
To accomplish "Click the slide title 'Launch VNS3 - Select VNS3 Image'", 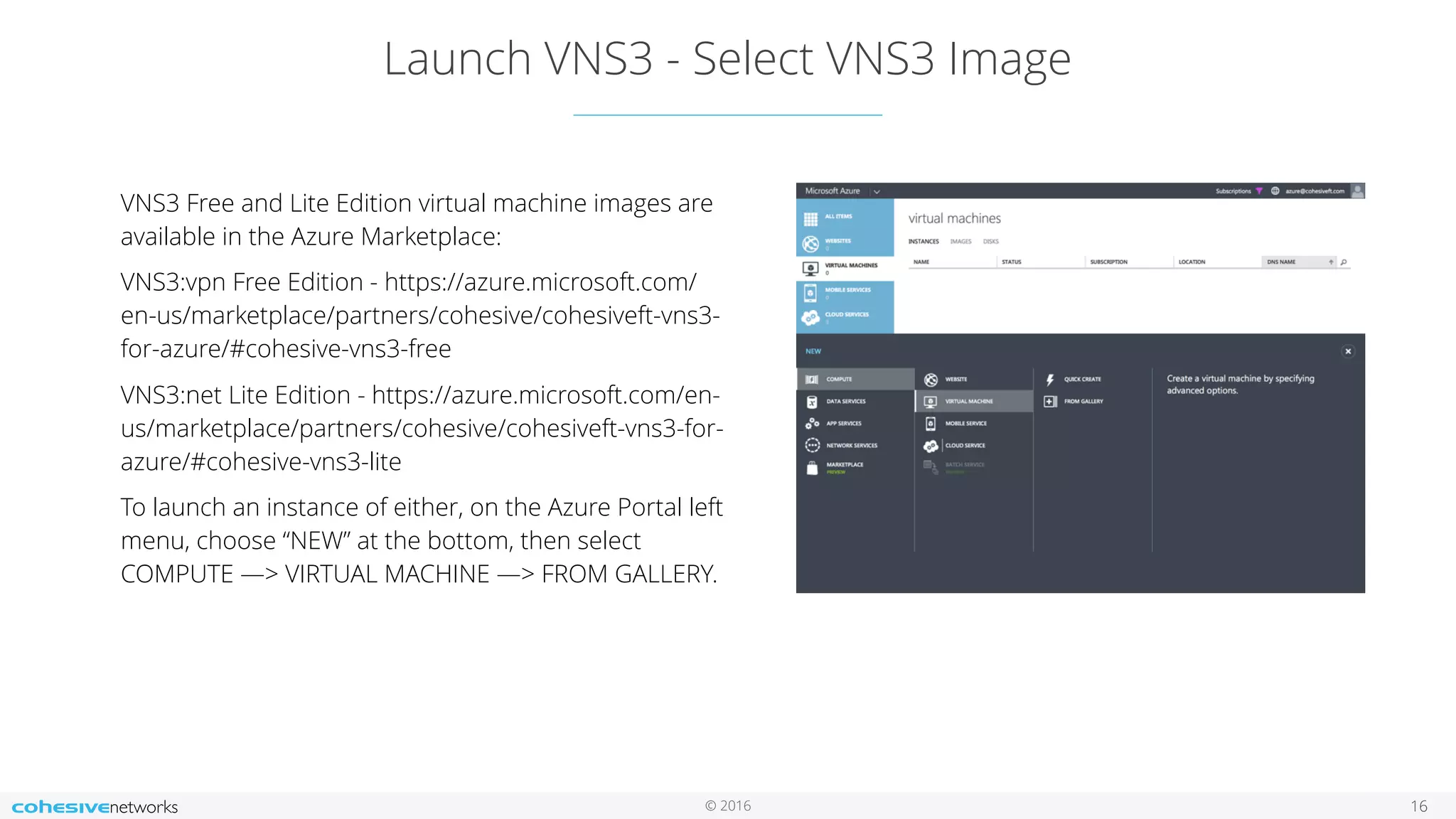I will pyautogui.click(x=727, y=59).
